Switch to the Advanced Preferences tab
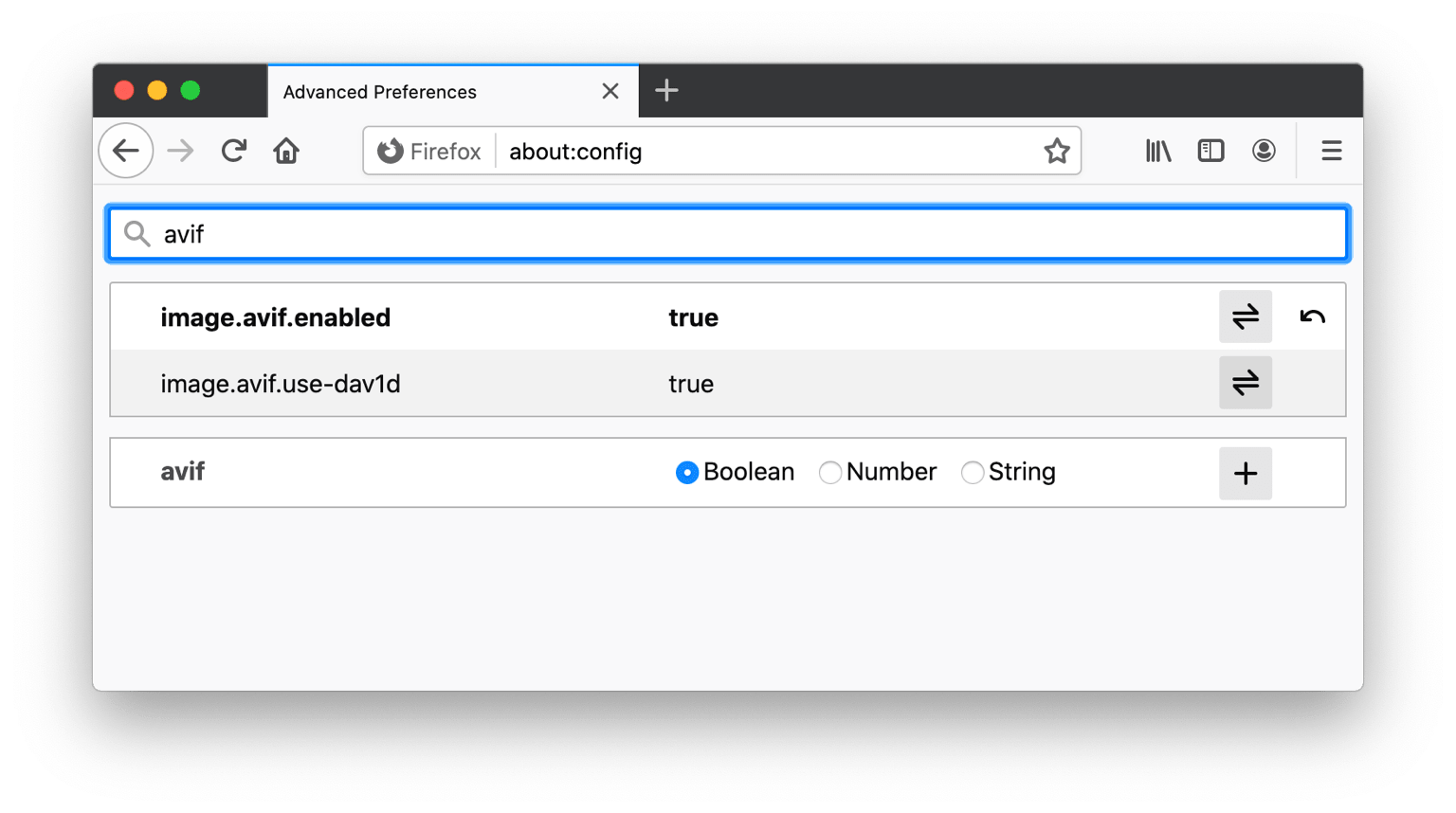1456x813 pixels. (x=406, y=91)
